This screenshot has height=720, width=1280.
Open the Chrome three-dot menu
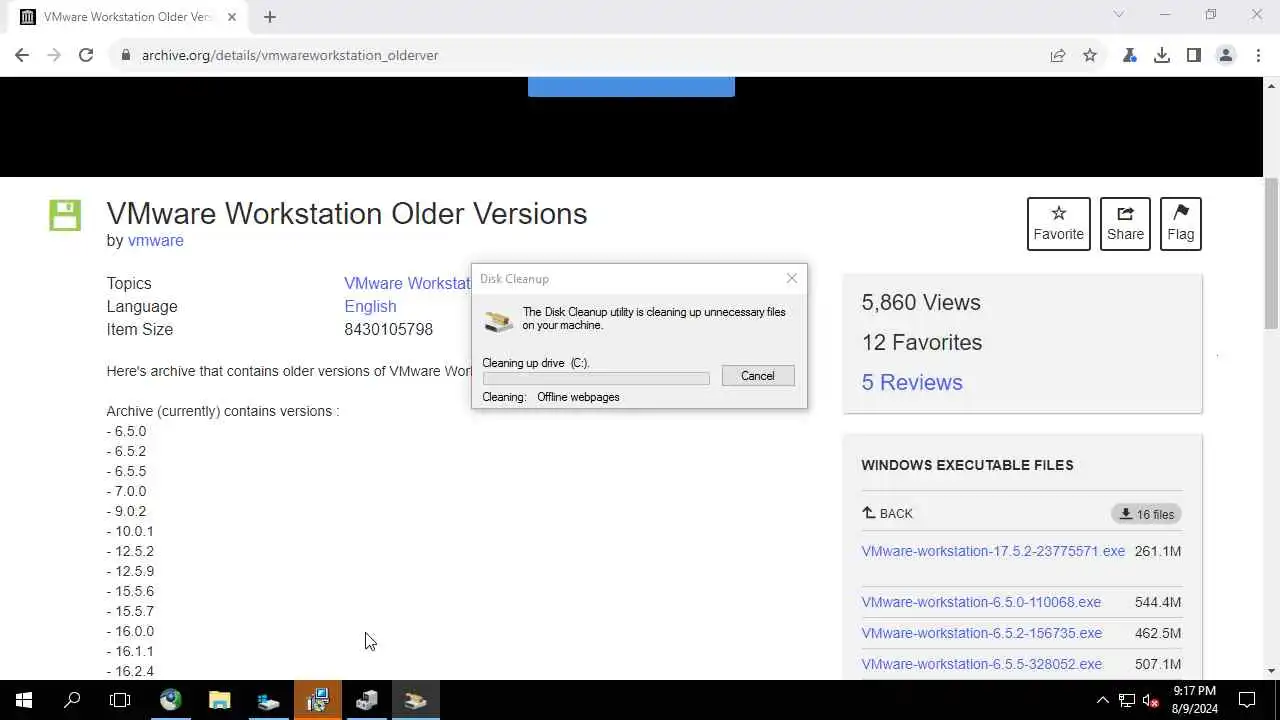(1258, 55)
